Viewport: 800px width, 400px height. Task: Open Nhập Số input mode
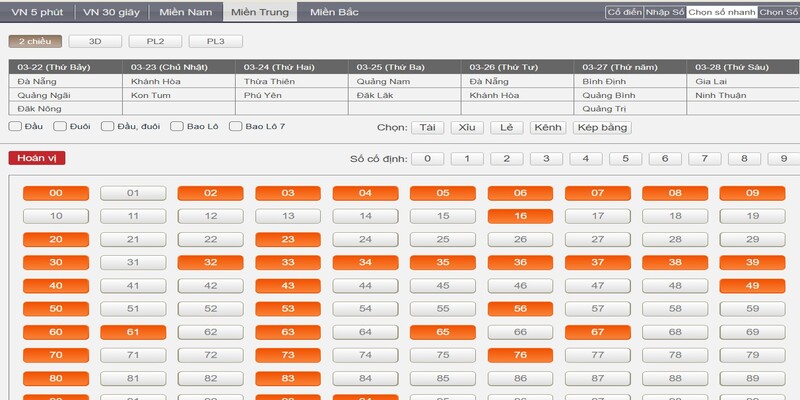665,12
